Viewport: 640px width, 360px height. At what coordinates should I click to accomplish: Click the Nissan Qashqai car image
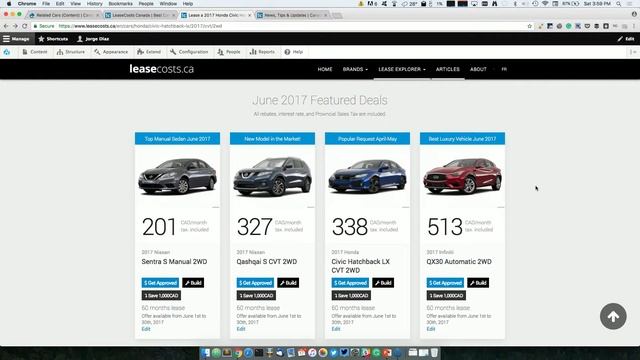click(272, 176)
